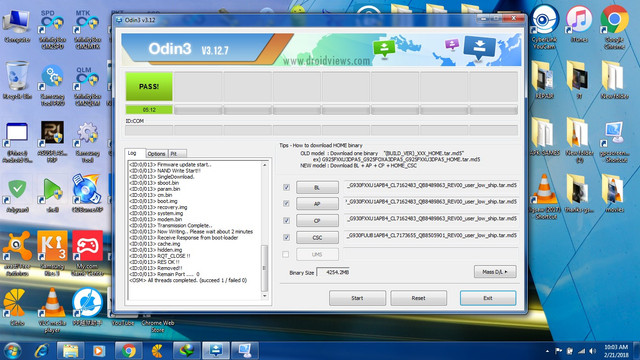Launch InfinityBox CM2SPD shortcut
640x360 pixels.
coord(52,29)
